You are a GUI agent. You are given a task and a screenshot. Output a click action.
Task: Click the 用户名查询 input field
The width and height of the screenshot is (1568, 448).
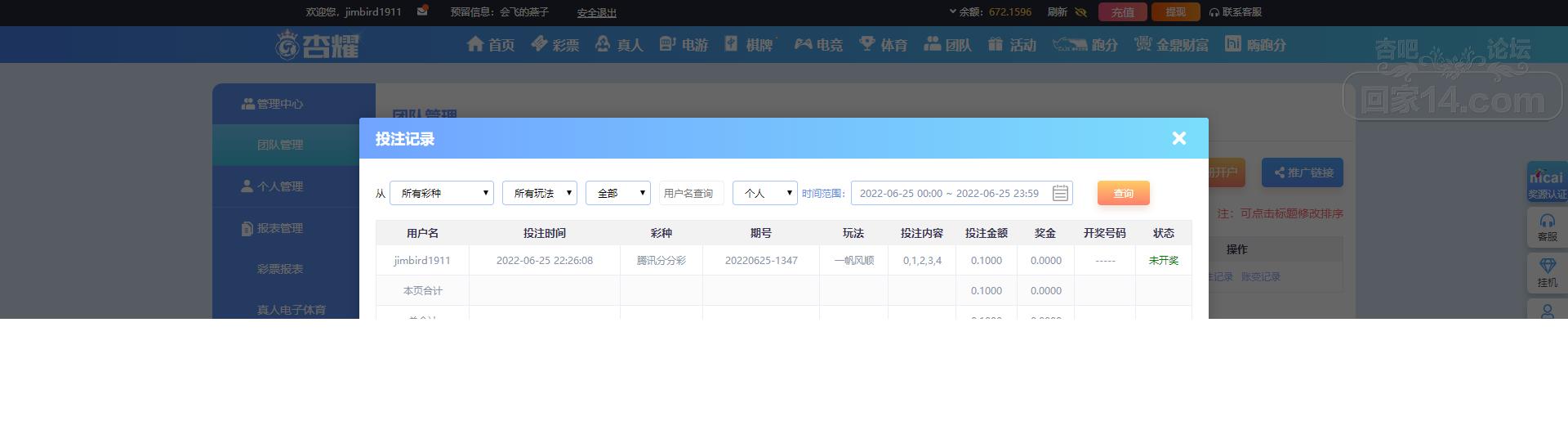pyautogui.click(x=691, y=193)
